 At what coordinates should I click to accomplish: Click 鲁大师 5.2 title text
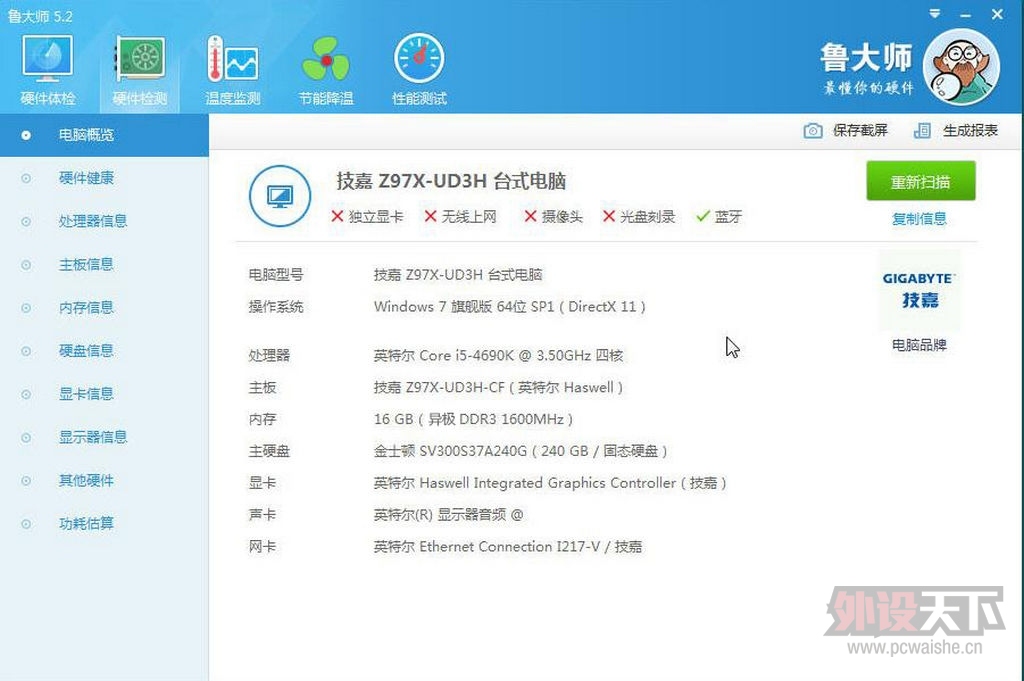(40, 16)
